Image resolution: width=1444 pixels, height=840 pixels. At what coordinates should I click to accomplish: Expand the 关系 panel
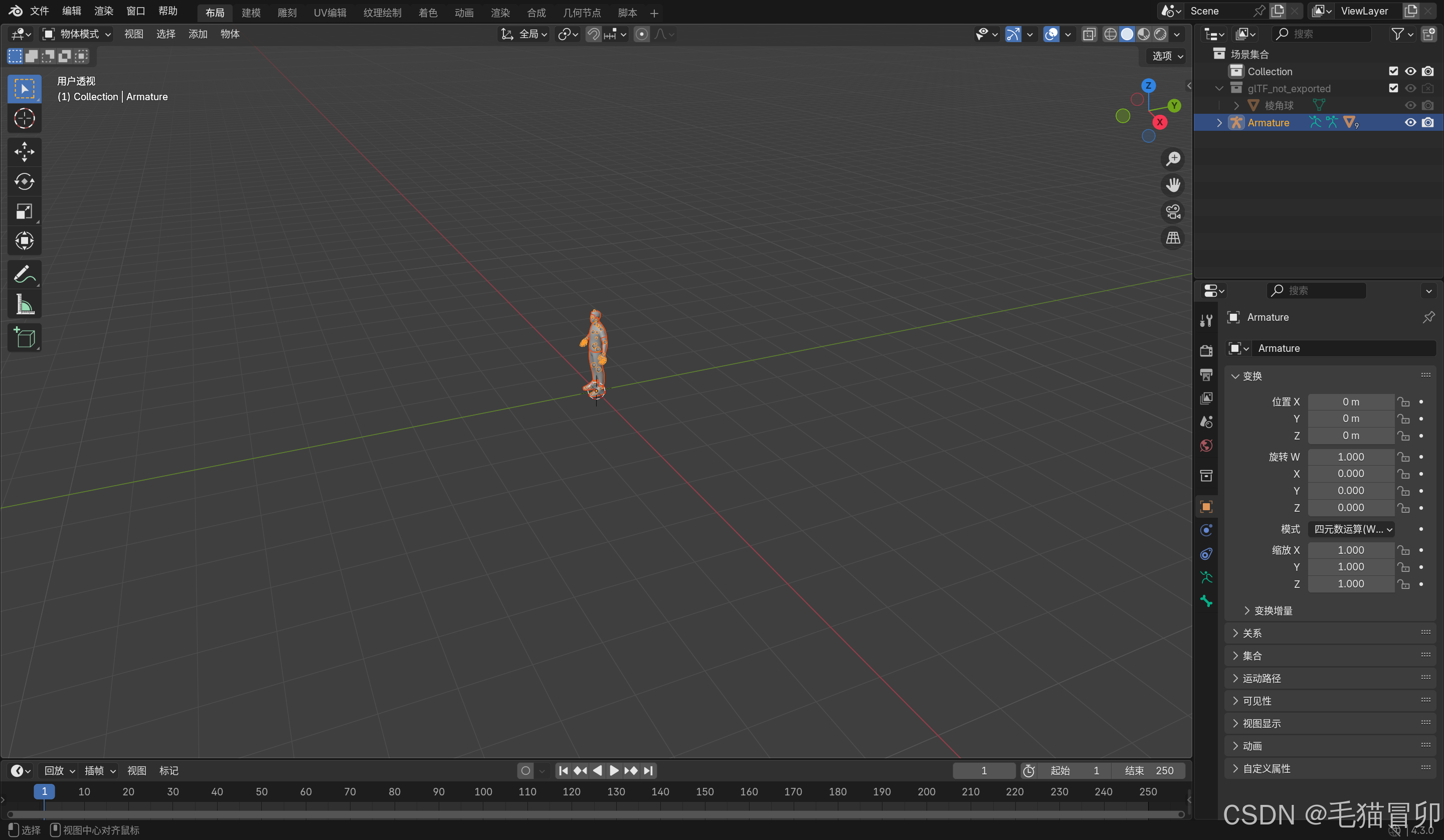(x=1252, y=633)
